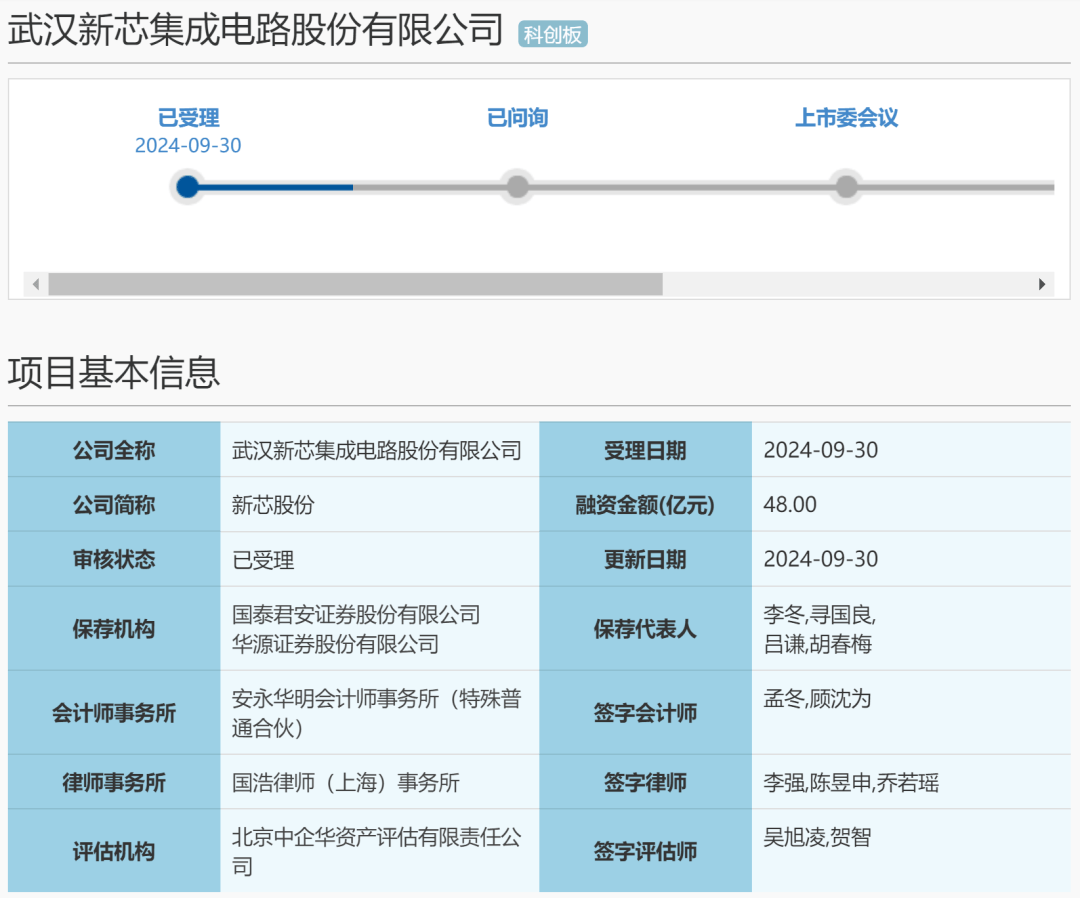The height and width of the screenshot is (898, 1080).
Task: Click the blue completed progress bar segment
Action: coord(276,187)
